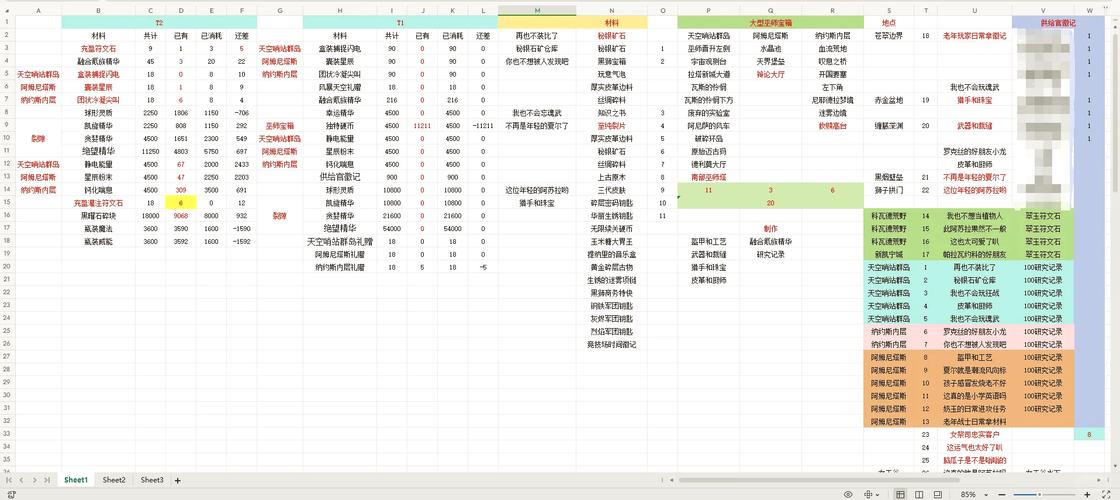Select the T2 merged header cell

(x=159, y=23)
